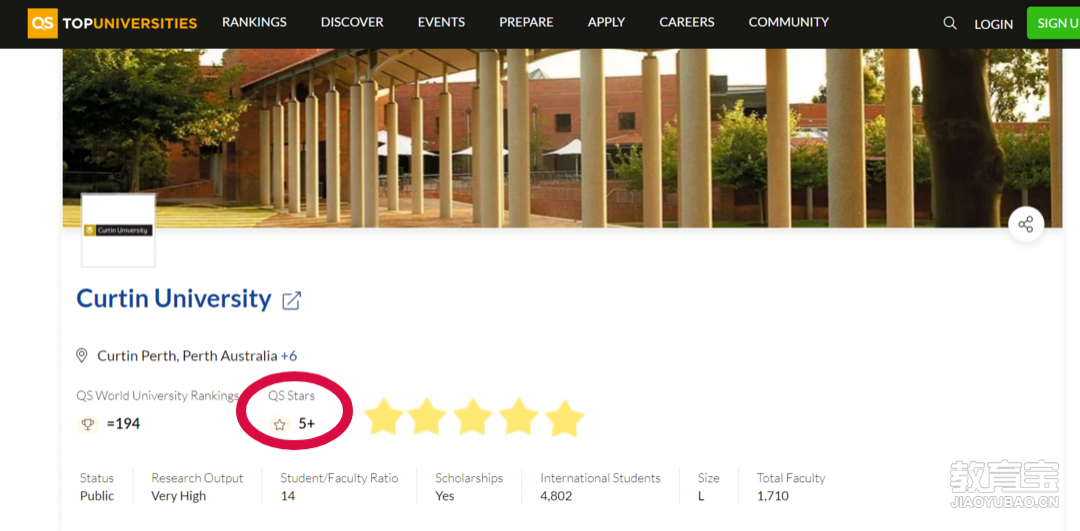Click the Curtin University logo thumbnail
This screenshot has width=1080, height=531.
pyautogui.click(x=118, y=231)
